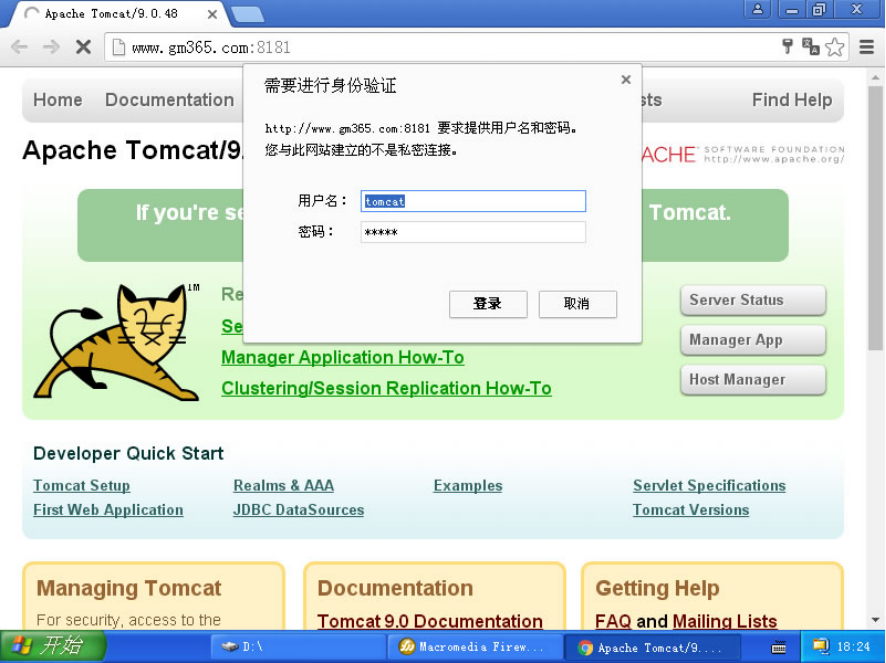Click the scrollbar down arrow
The height and width of the screenshot is (663, 886).
pos(875,620)
